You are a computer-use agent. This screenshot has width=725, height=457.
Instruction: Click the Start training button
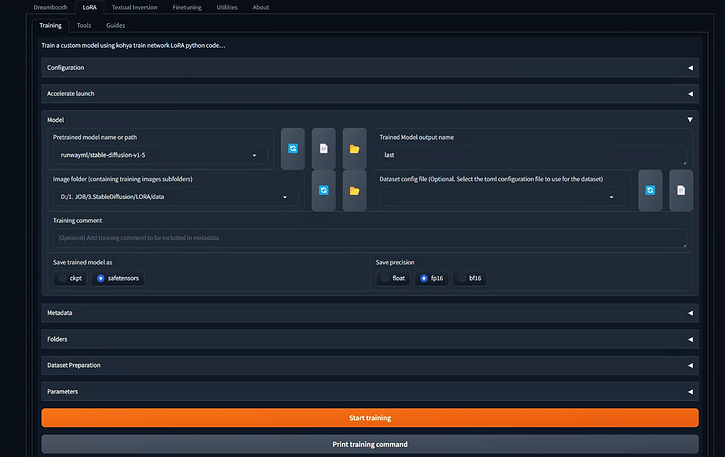pos(370,418)
